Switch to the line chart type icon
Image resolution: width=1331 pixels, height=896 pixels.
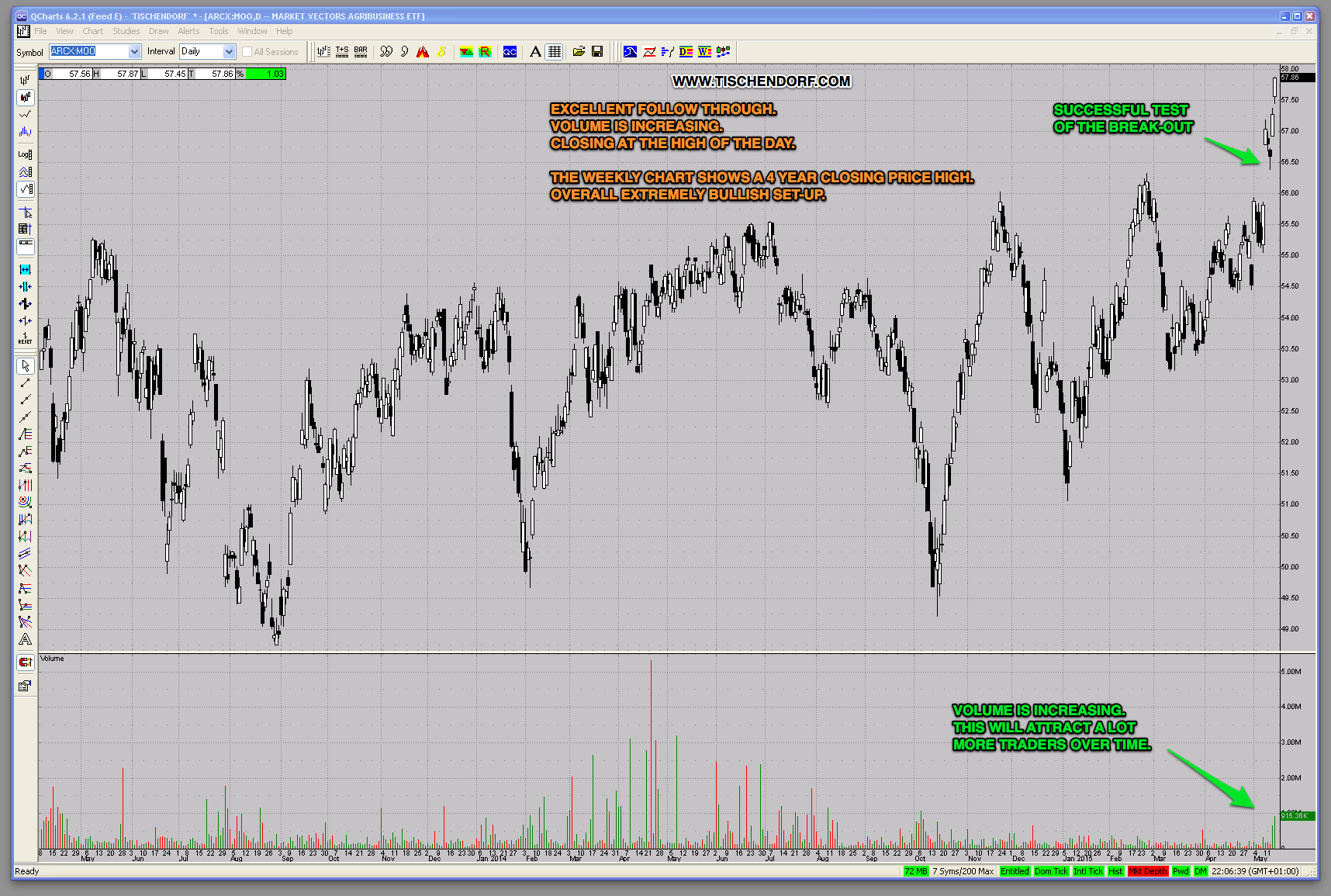coord(25,115)
